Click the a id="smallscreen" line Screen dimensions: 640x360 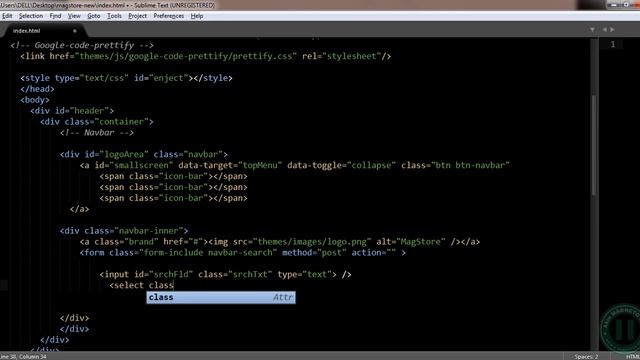[295, 165]
